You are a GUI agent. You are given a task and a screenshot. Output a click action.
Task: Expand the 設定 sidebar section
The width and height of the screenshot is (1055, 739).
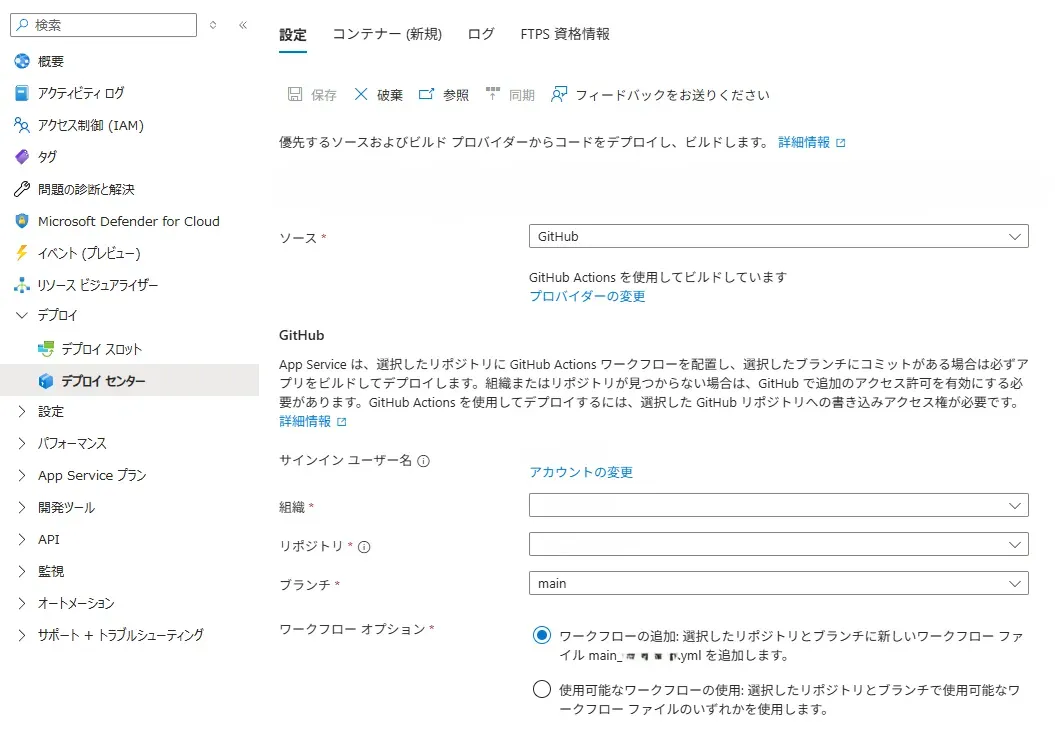click(22, 411)
